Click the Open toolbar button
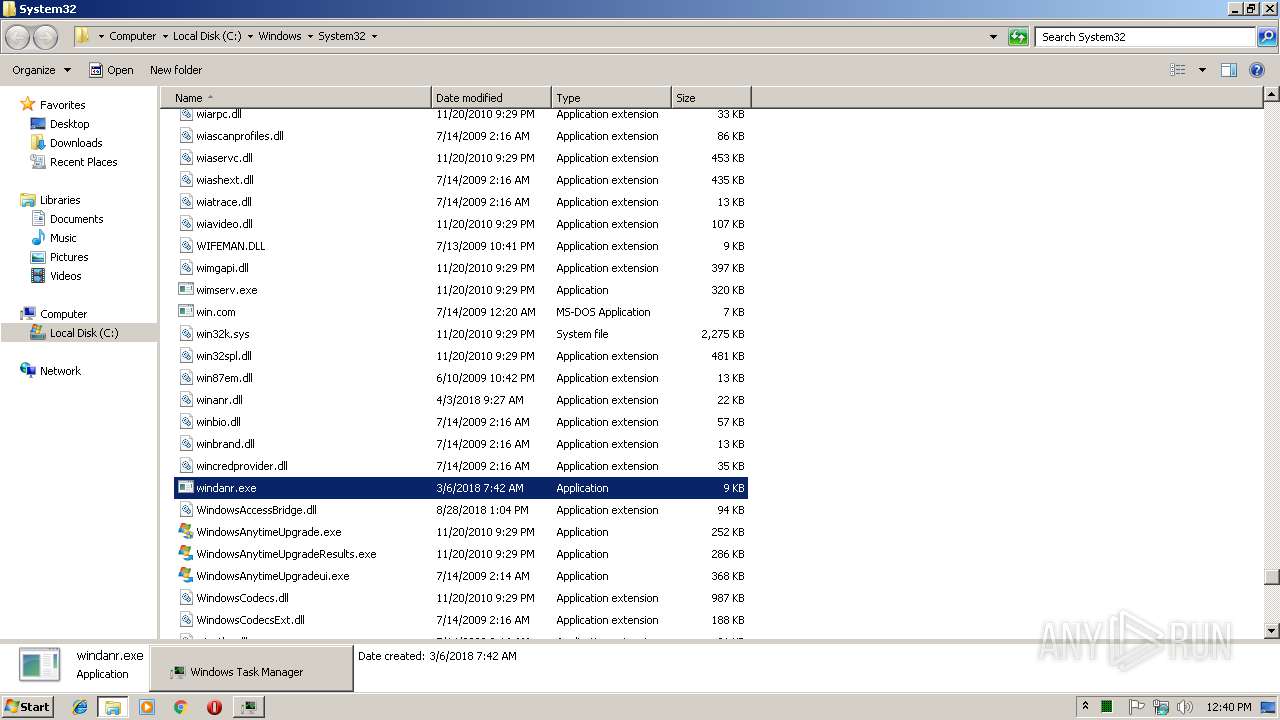This screenshot has width=1280, height=720. coord(111,70)
